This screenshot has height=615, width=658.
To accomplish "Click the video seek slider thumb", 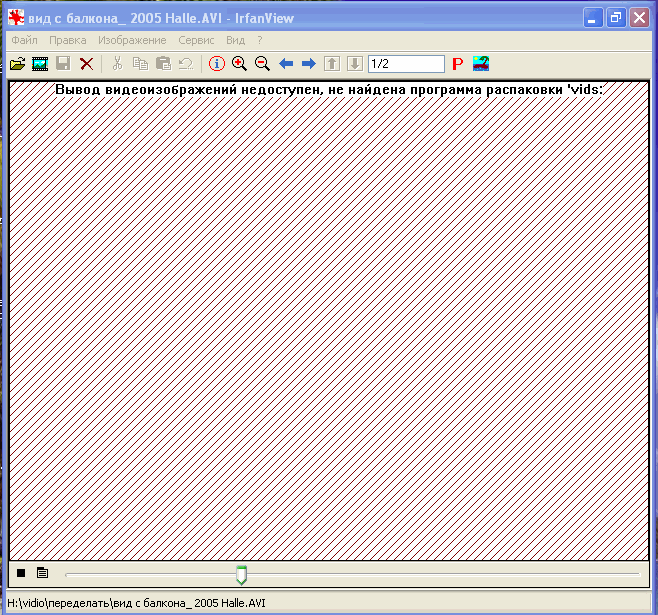I will tap(241, 575).
